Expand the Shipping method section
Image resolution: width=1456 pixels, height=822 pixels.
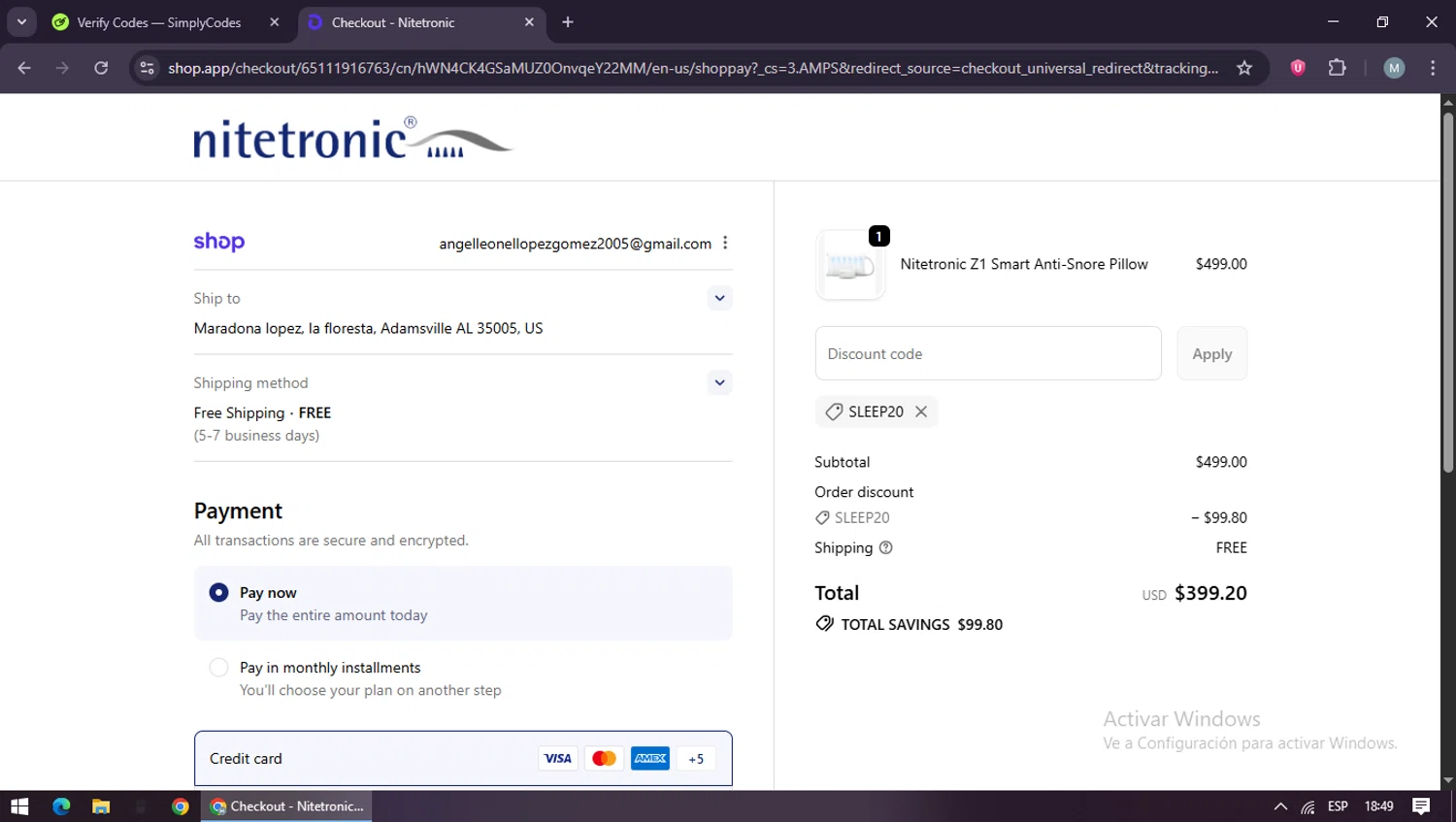coord(719,382)
